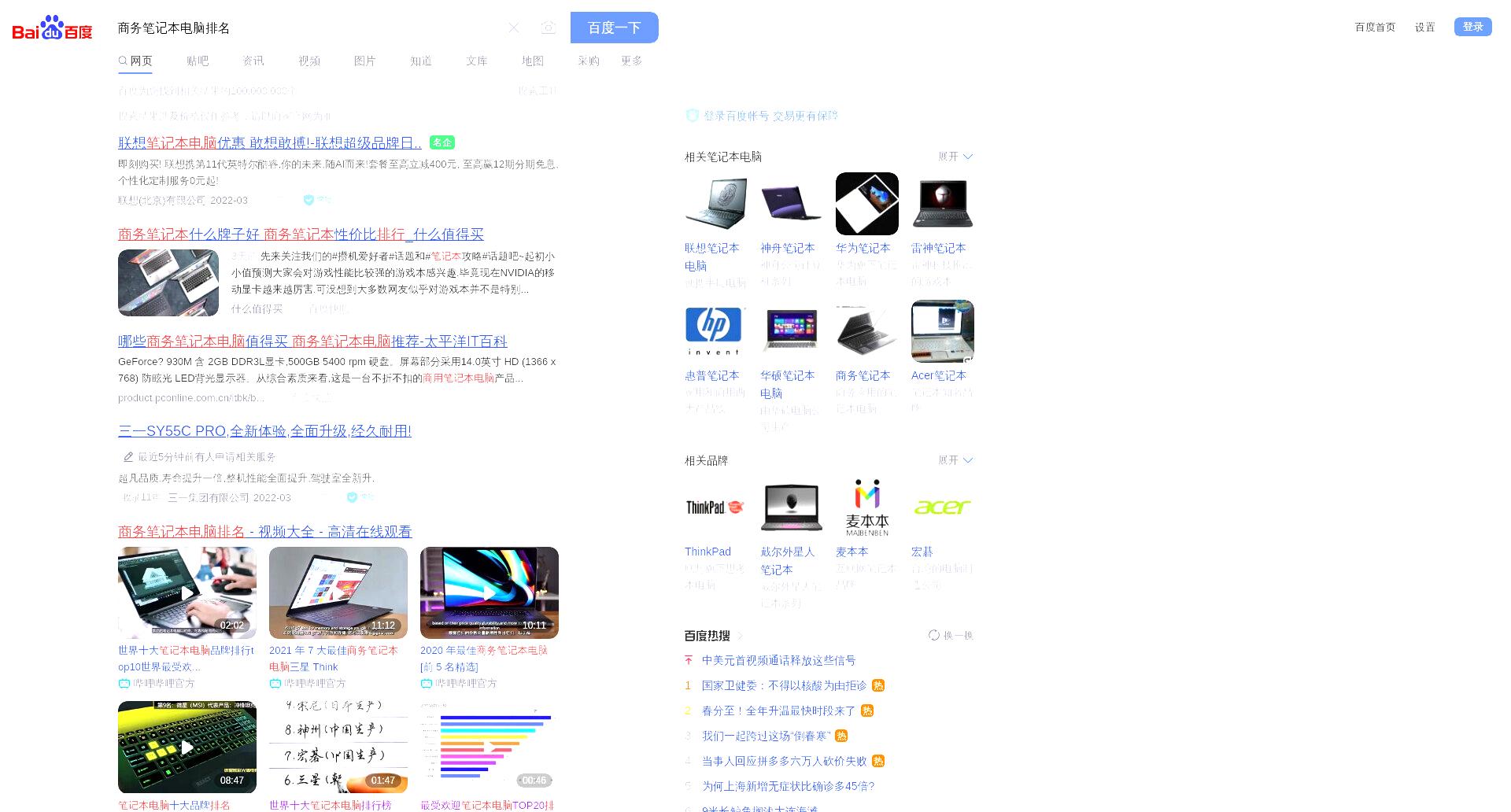The width and height of the screenshot is (1511, 812).
Task: Click the ThinkPad brand logo
Action: click(715, 507)
